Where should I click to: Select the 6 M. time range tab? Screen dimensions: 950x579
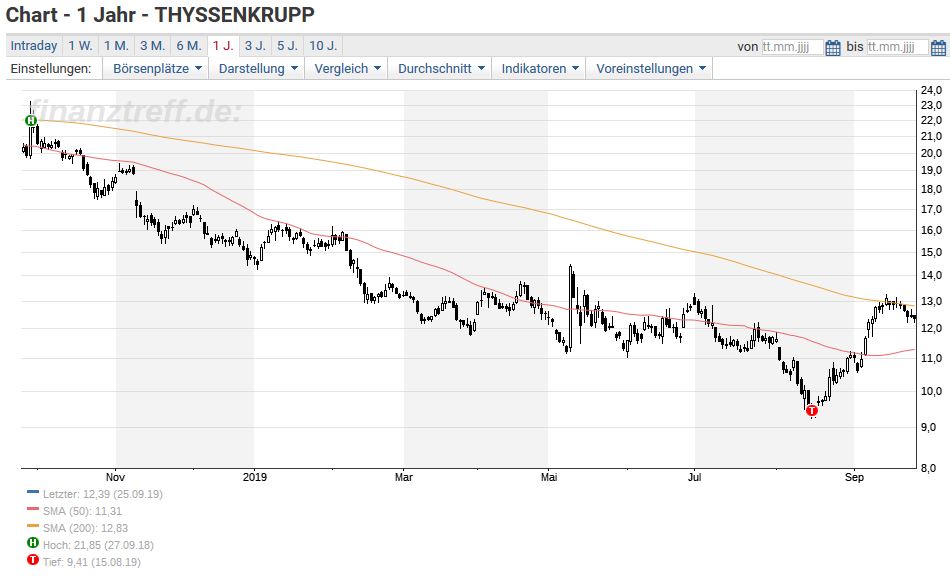(189, 46)
